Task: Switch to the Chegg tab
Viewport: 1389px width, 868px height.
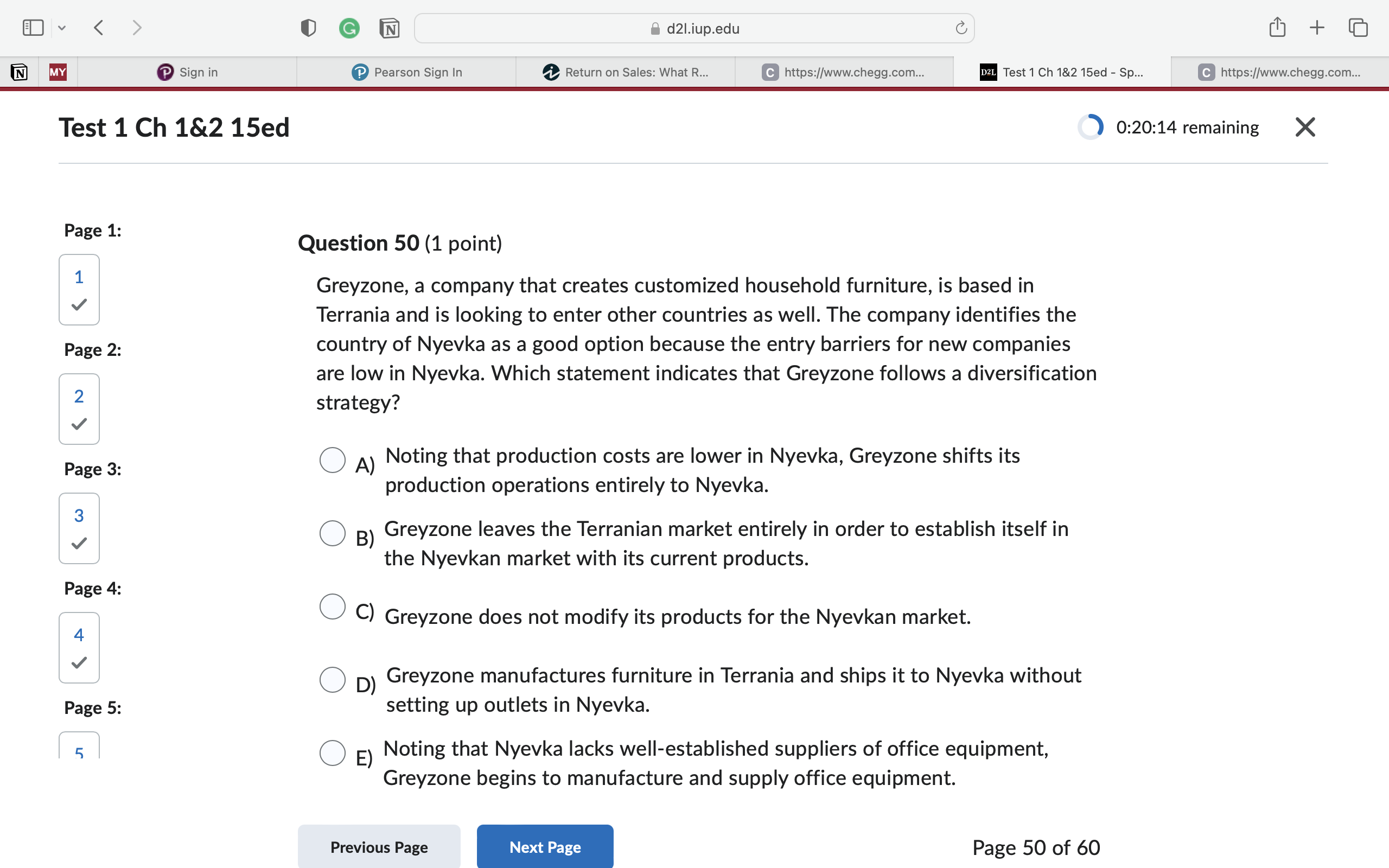Action: coord(844,72)
